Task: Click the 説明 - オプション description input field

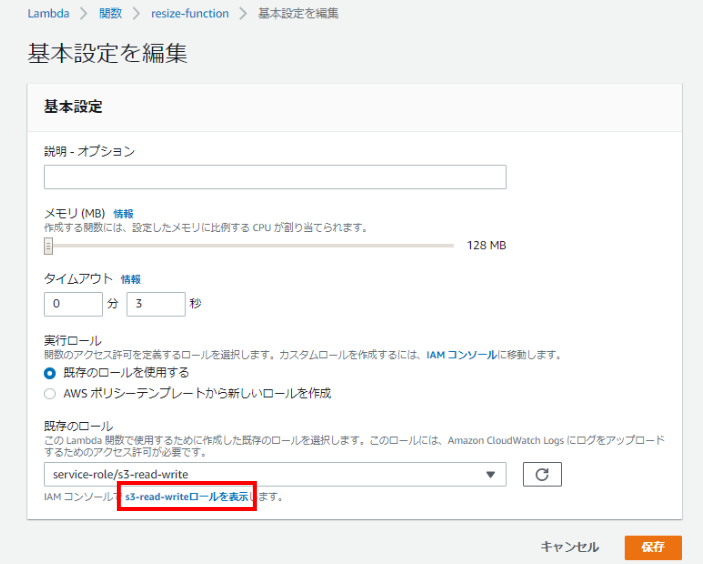Action: 275,177
